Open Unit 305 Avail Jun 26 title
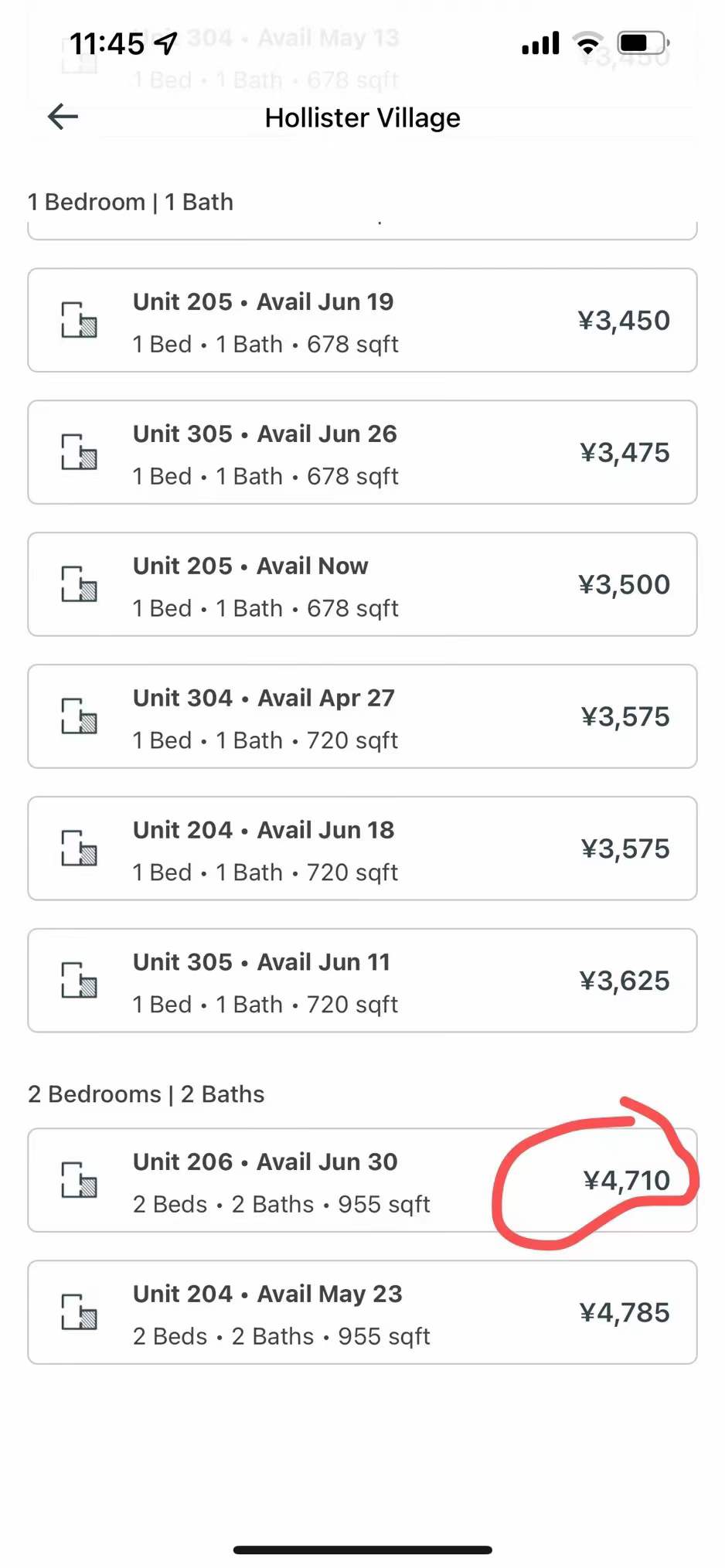This screenshot has height=1568, width=725. coord(264,434)
